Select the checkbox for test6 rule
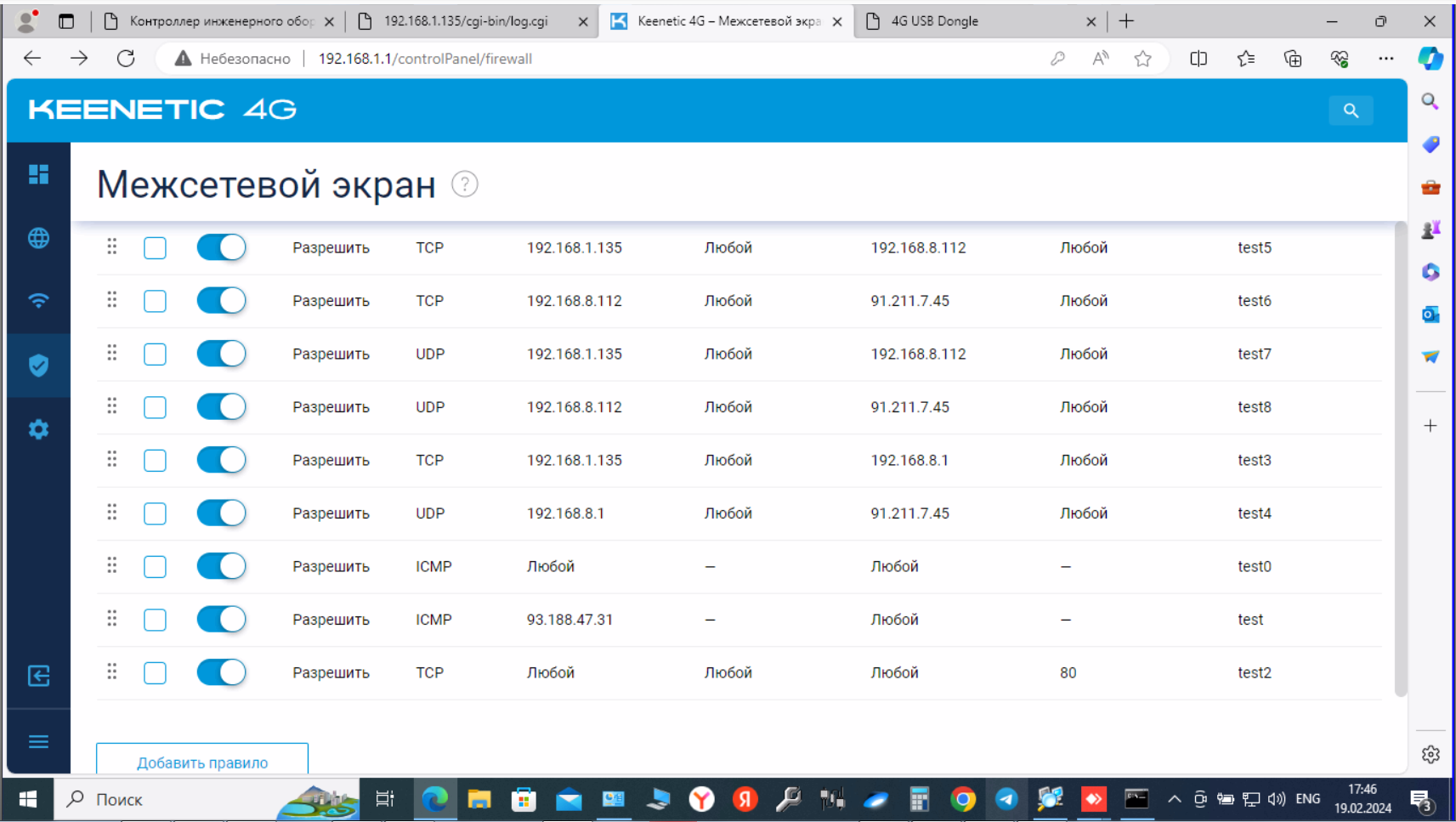Image resolution: width=1456 pixels, height=822 pixels. click(155, 301)
